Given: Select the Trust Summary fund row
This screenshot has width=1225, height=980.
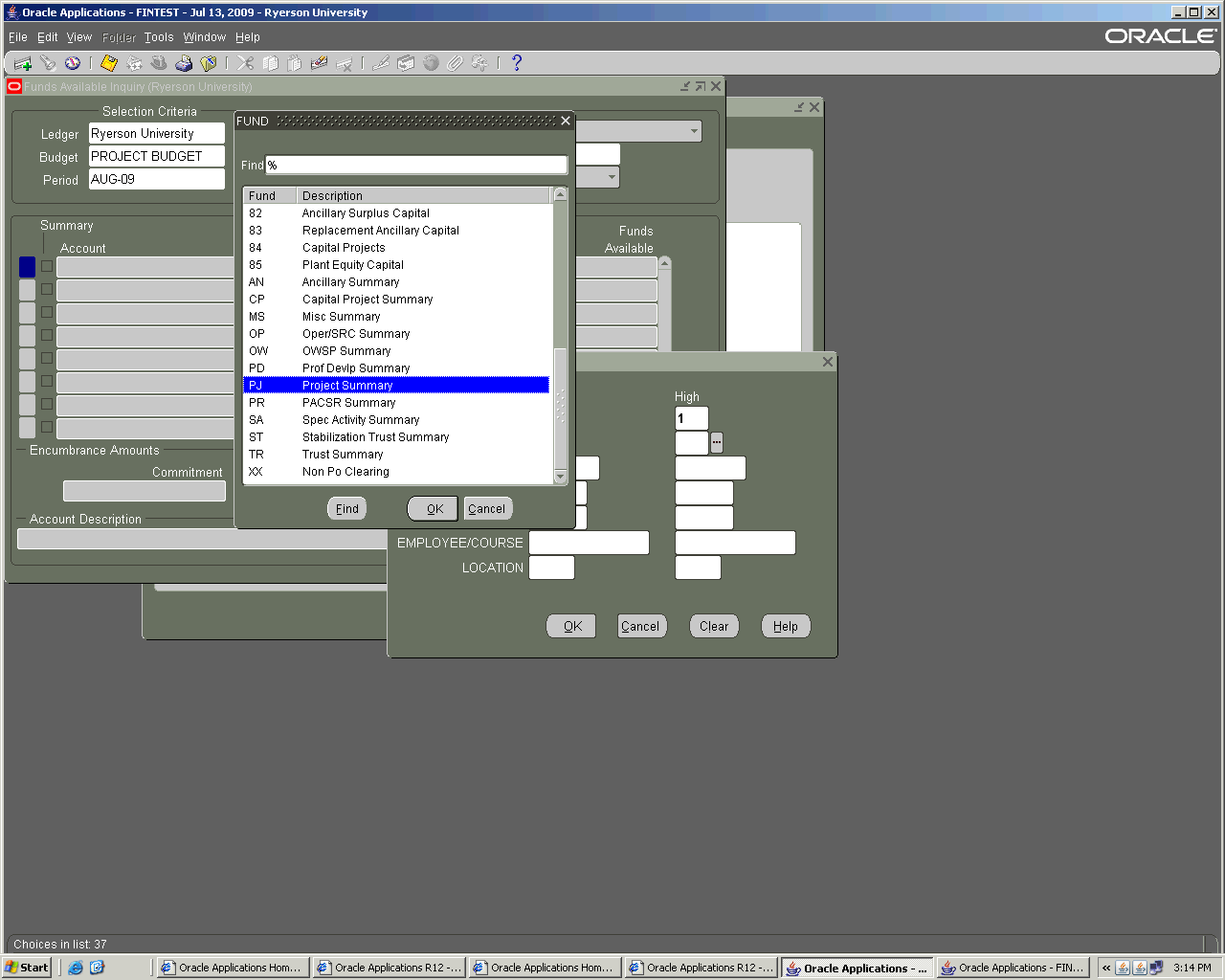Looking at the screenshot, I should [343, 455].
